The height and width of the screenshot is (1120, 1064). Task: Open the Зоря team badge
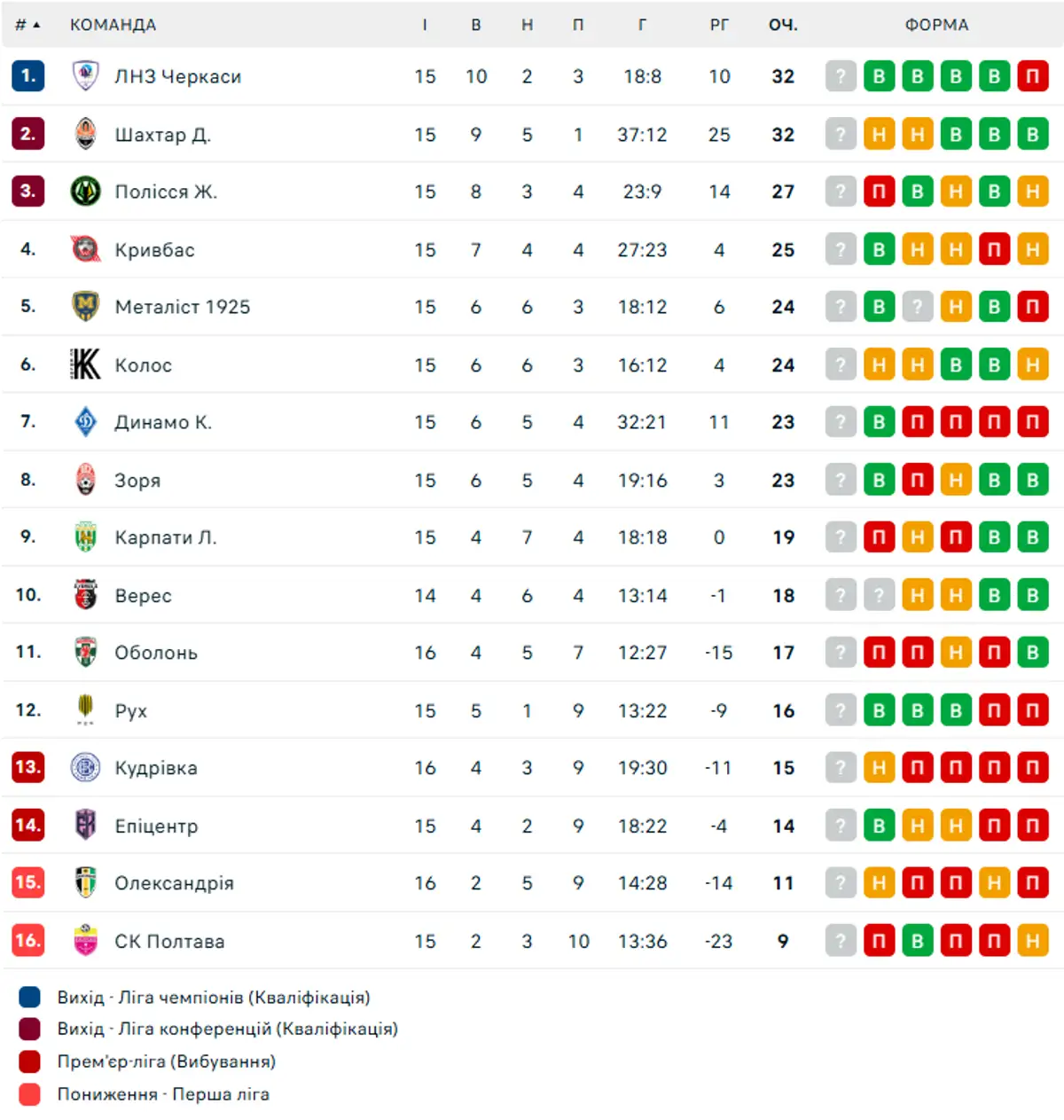coord(85,480)
